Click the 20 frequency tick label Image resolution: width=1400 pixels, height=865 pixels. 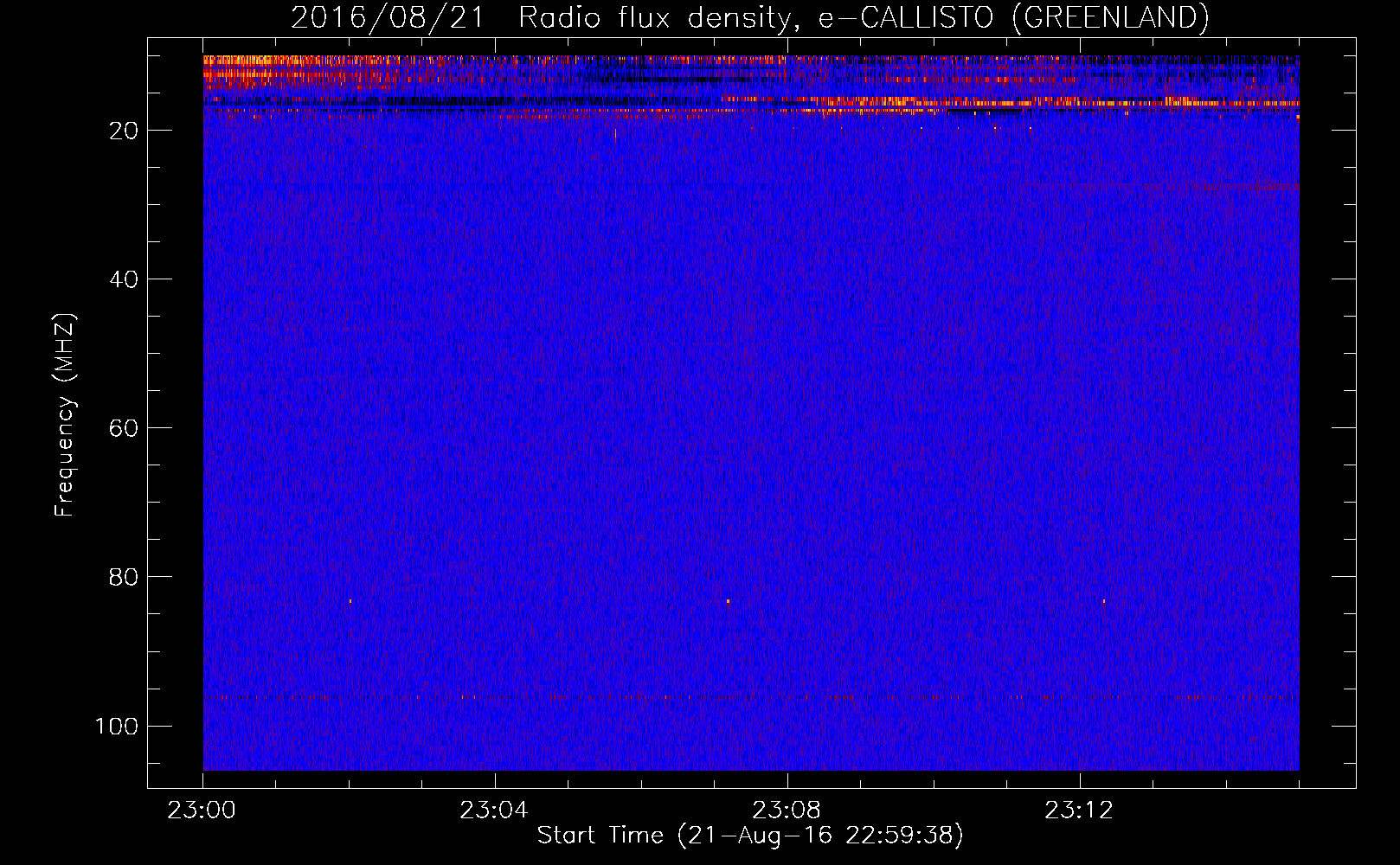click(x=124, y=131)
